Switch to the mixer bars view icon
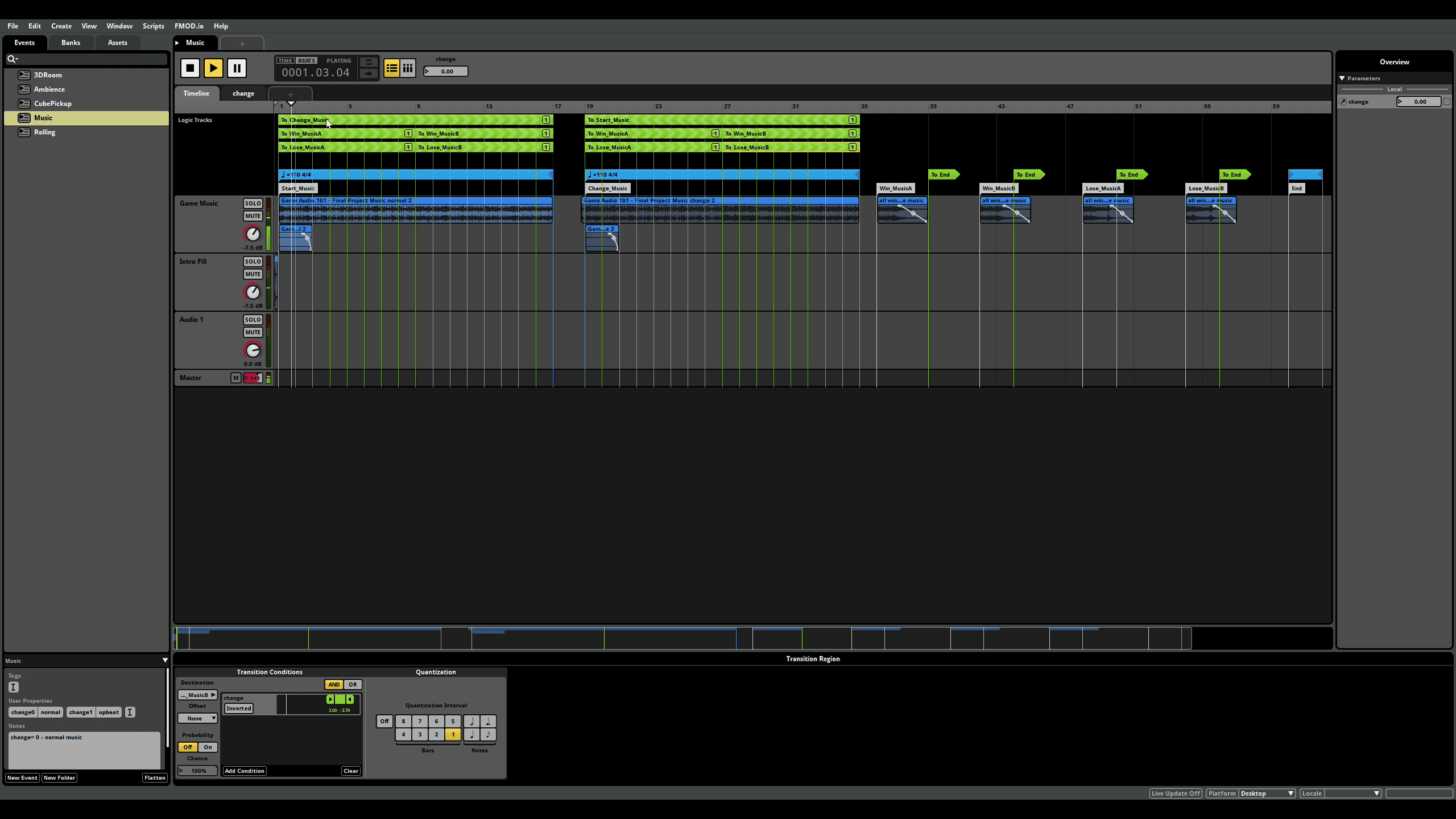 (408, 68)
